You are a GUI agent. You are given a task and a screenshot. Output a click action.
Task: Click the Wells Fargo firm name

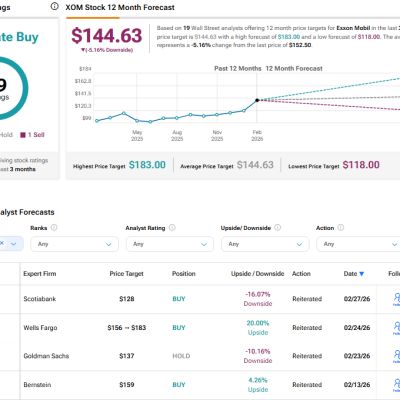pyautogui.click(x=40, y=328)
